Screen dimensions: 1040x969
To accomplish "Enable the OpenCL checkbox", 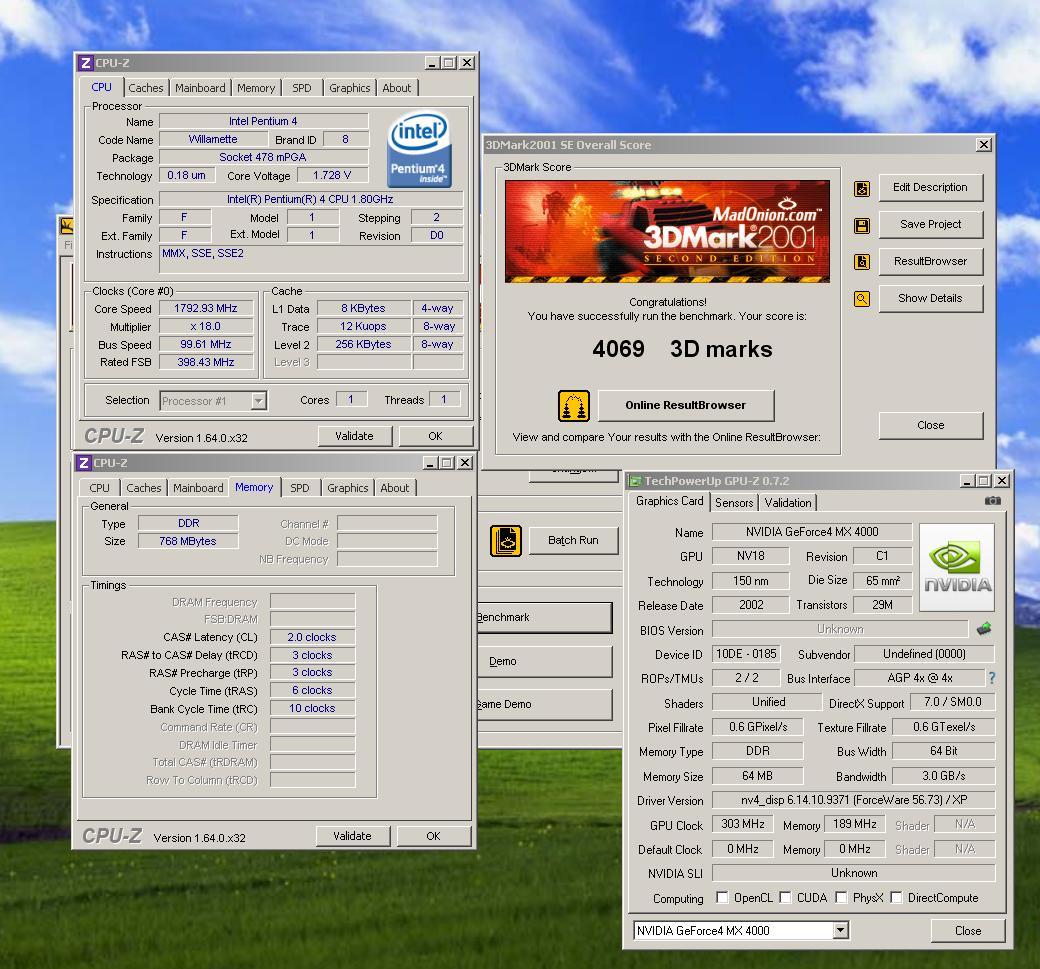I will tap(722, 897).
